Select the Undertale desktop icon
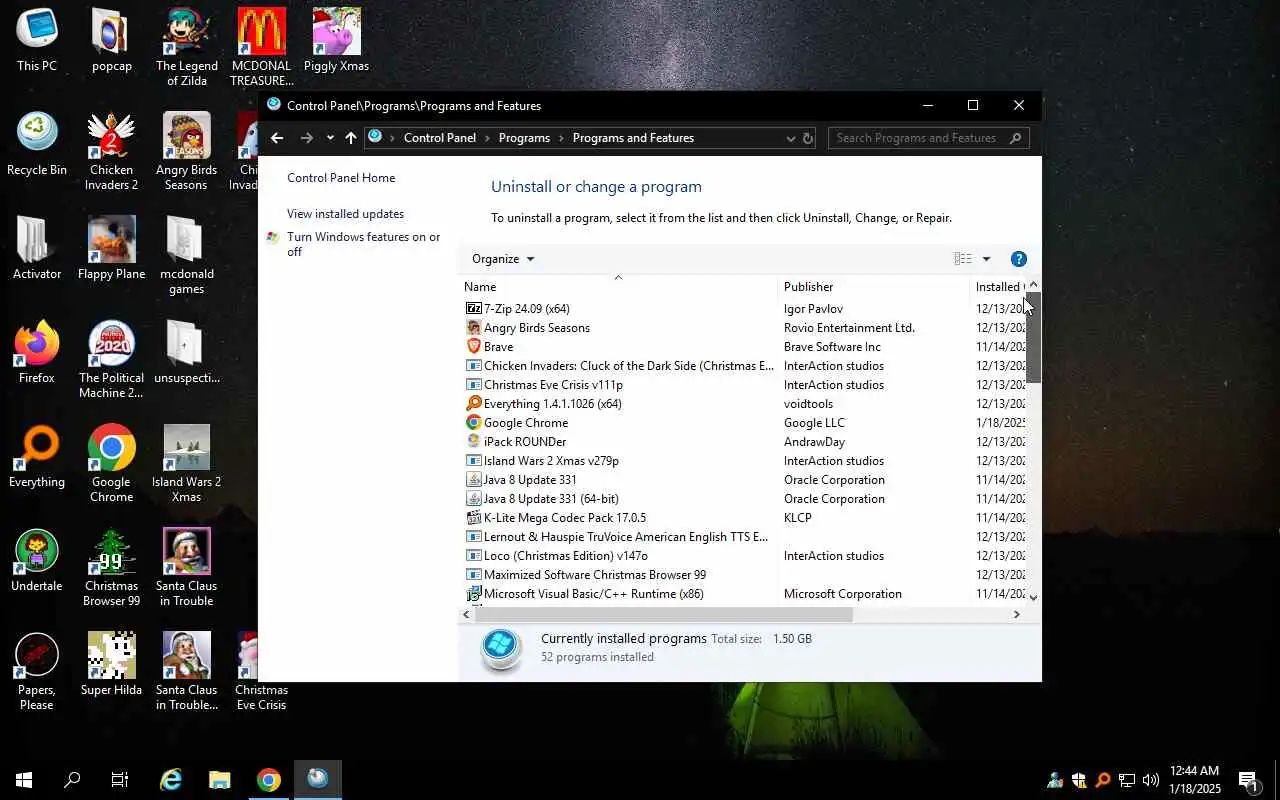The height and width of the screenshot is (800, 1280). tap(37, 561)
